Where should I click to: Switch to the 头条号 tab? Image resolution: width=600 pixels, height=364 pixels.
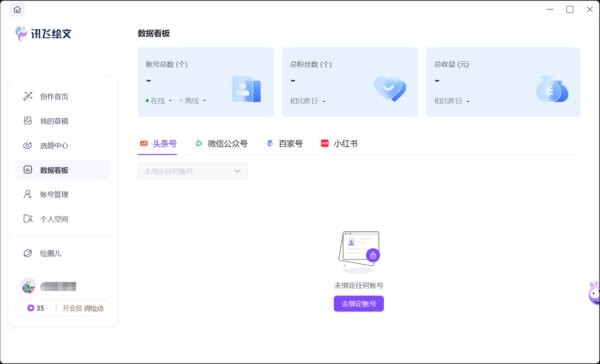[157, 144]
